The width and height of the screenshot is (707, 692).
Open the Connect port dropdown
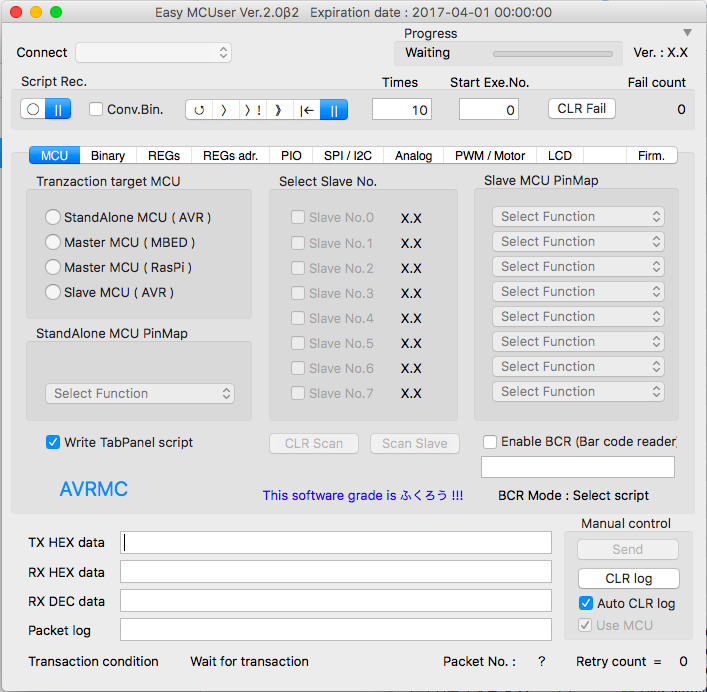(x=153, y=53)
